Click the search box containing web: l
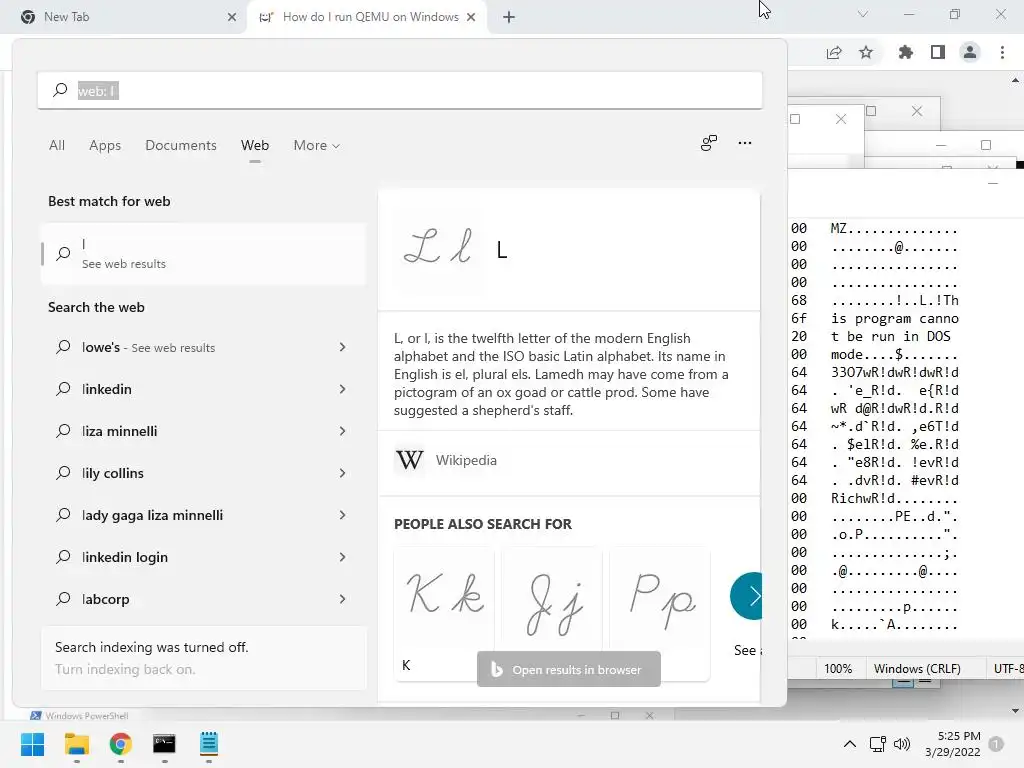Screen dimensions: 1024x768 tap(400, 90)
